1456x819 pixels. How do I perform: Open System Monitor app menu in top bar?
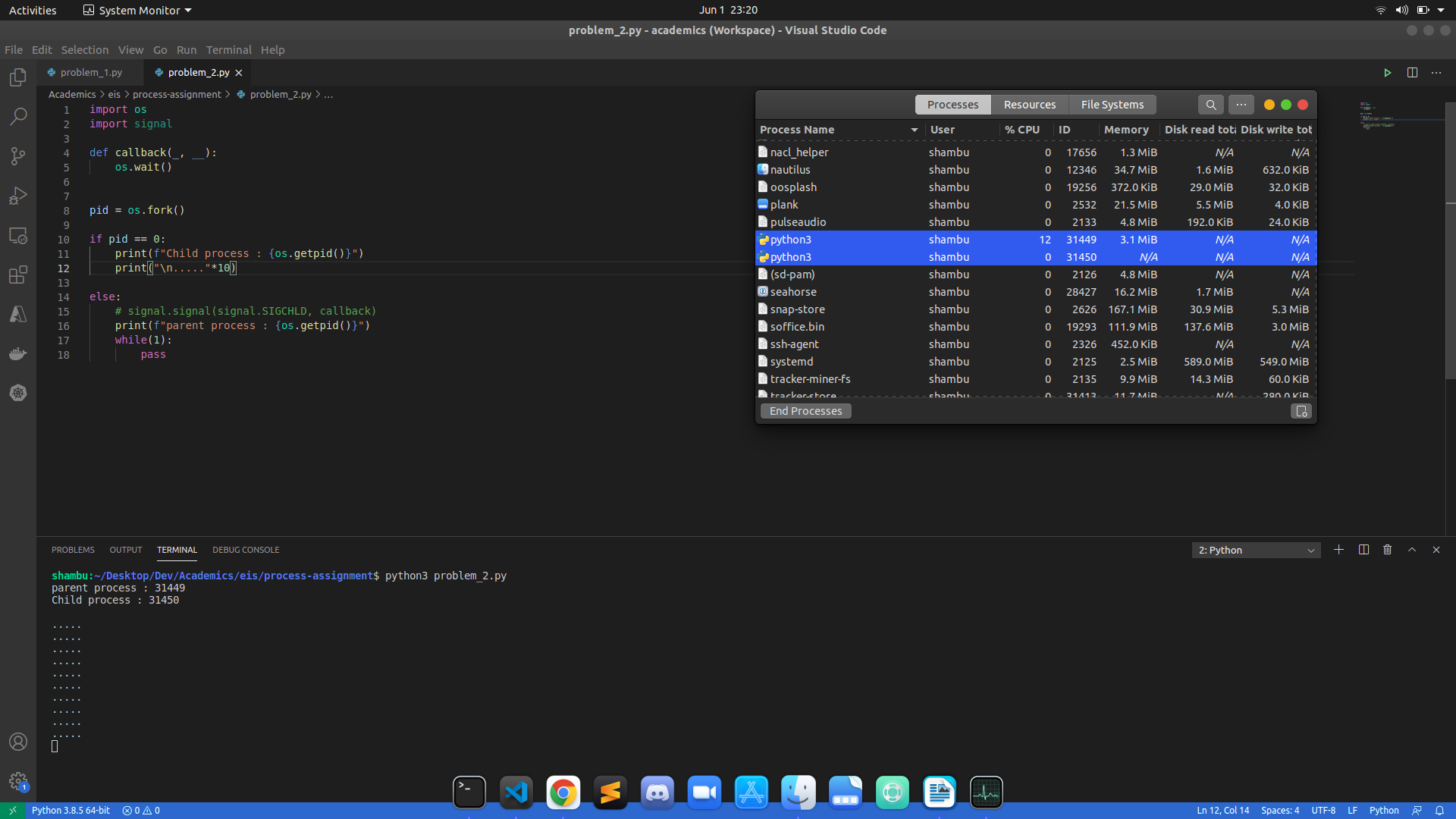[137, 10]
